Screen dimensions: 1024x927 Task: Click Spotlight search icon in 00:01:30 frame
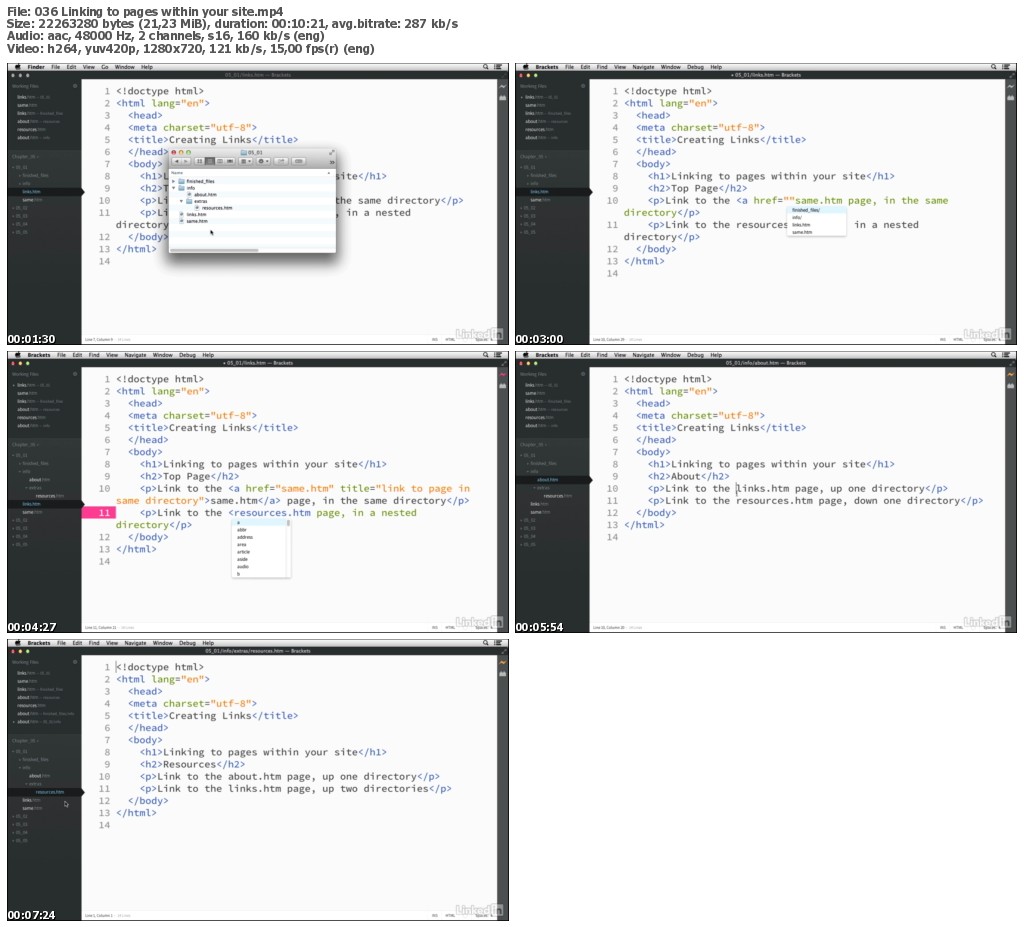485,67
